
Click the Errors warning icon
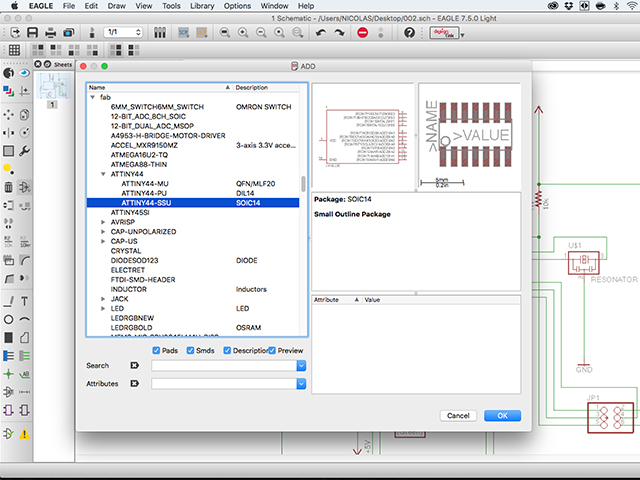(x=24, y=433)
